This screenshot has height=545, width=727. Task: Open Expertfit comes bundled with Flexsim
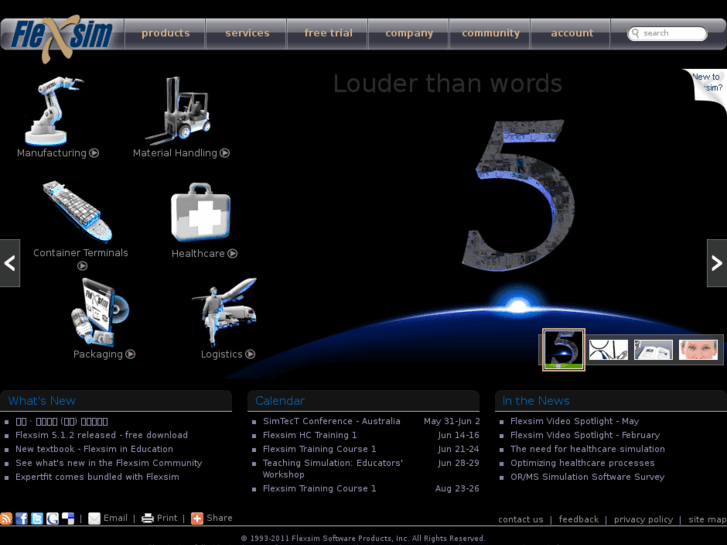[97, 477]
